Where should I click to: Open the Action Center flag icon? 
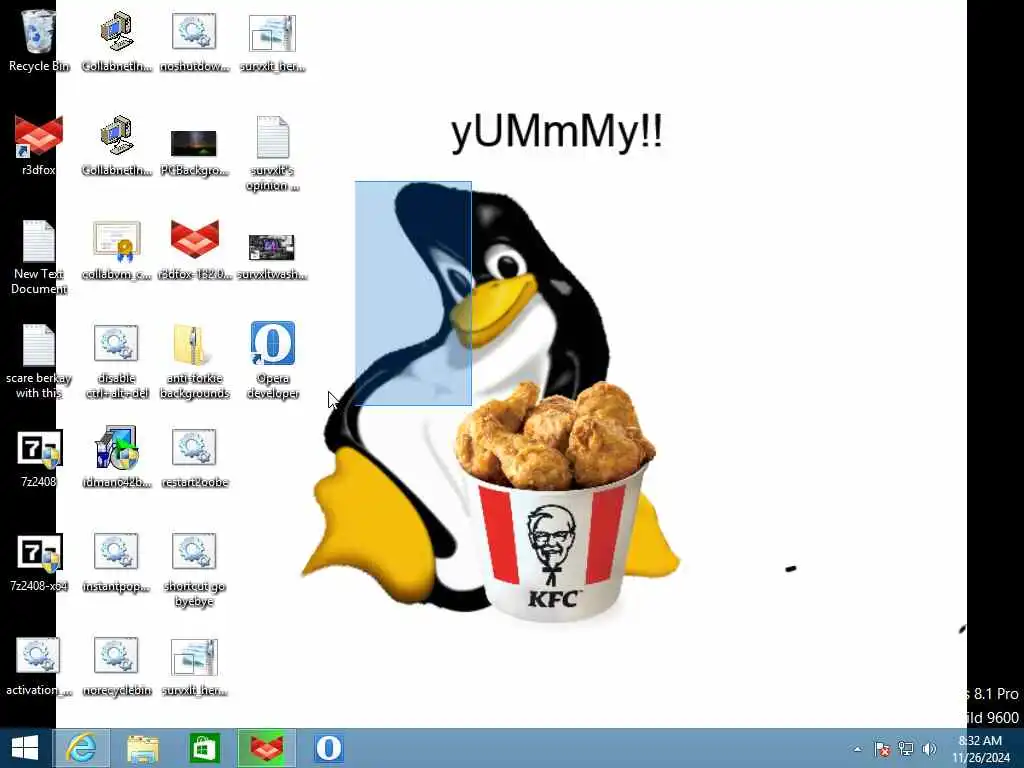click(x=882, y=749)
